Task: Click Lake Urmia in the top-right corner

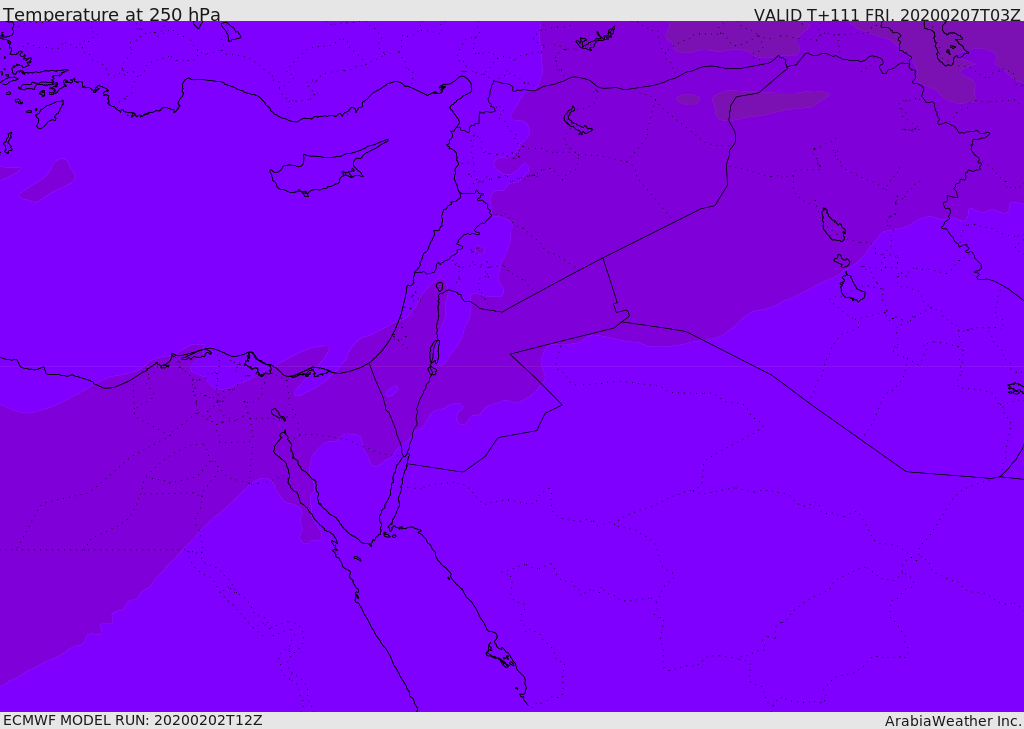Action: pyautogui.click(x=945, y=42)
